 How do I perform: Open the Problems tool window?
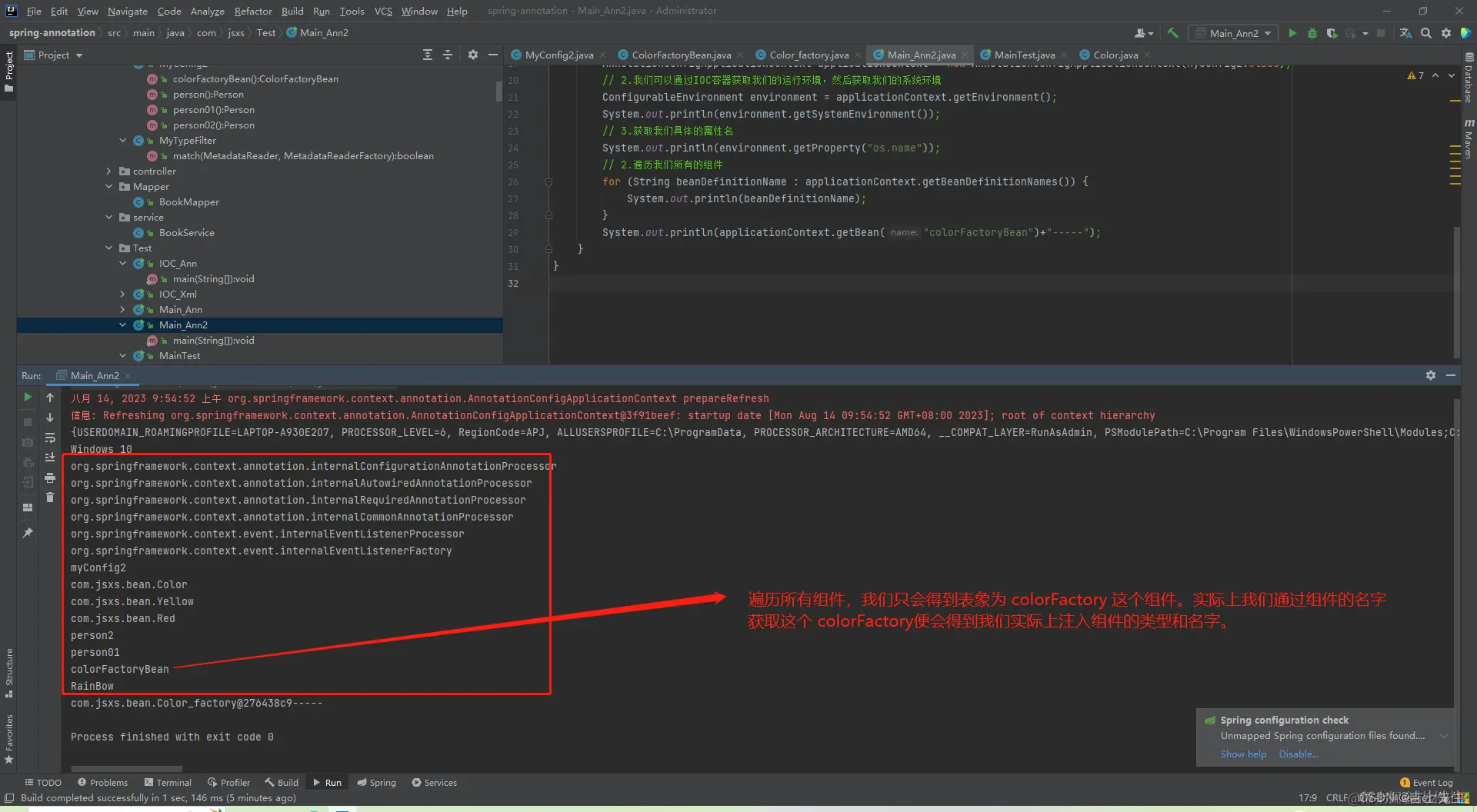tap(102, 783)
